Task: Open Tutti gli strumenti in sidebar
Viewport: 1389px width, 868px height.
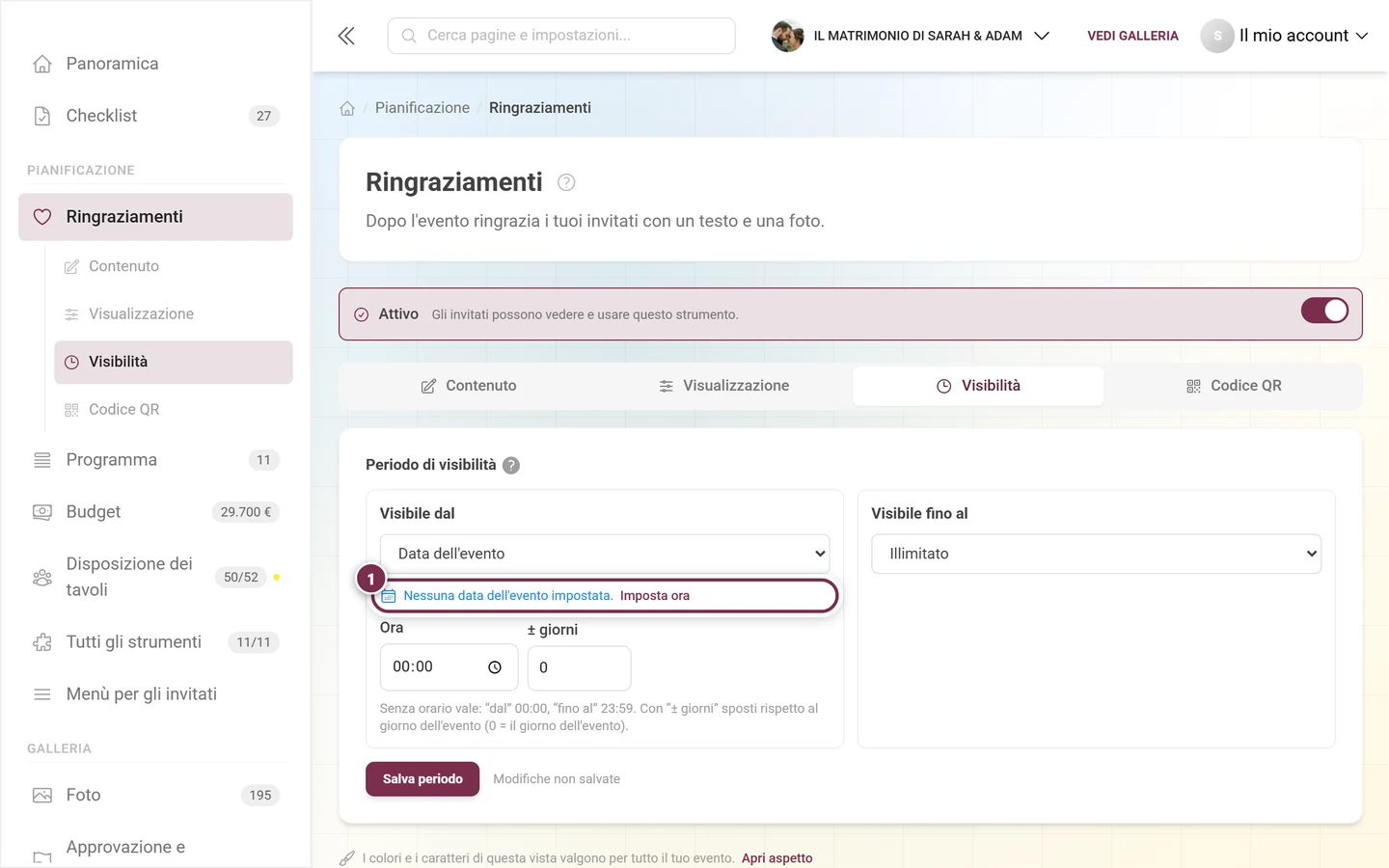Action: point(155,642)
